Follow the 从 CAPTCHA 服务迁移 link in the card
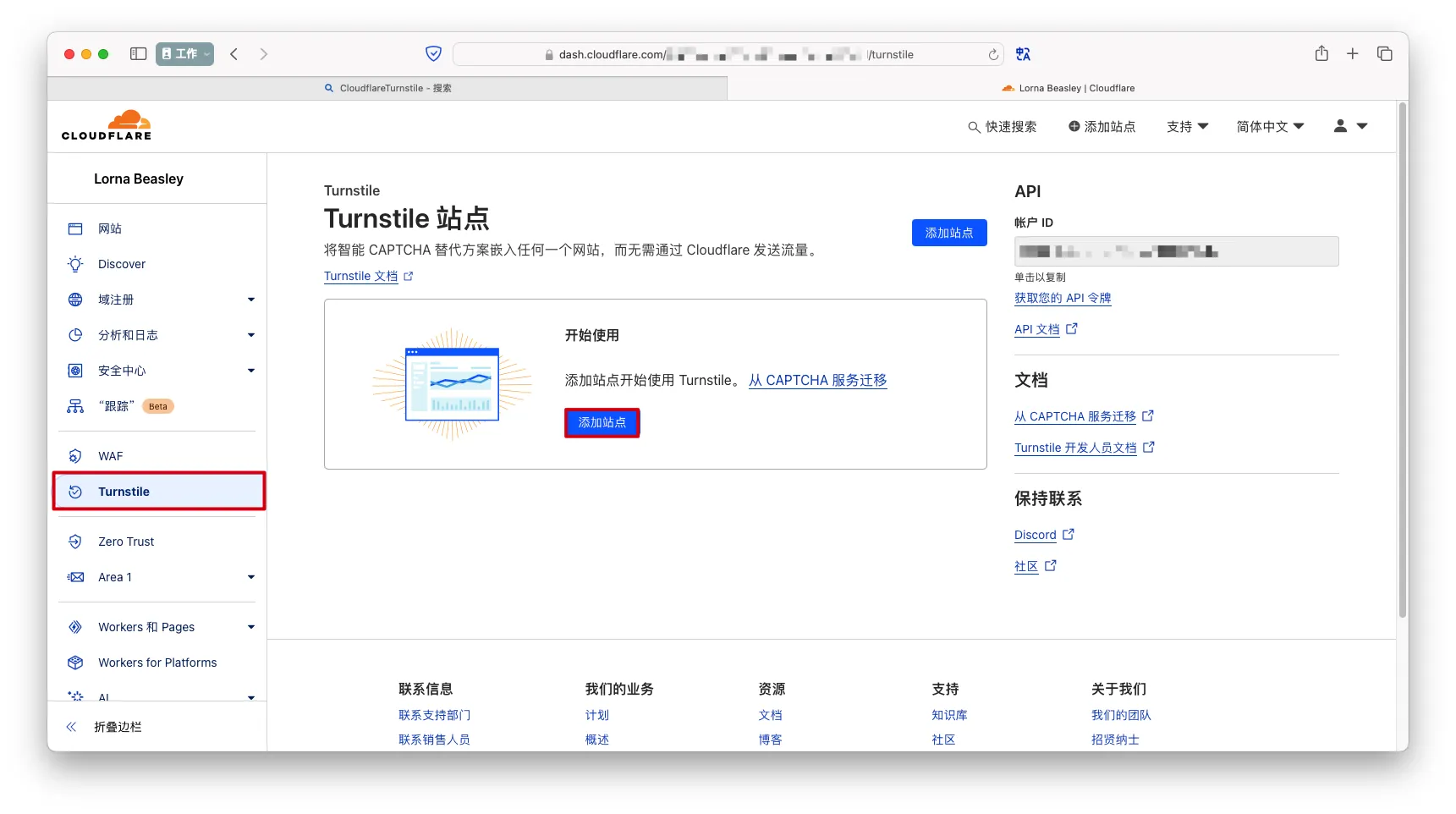This screenshot has width=1456, height=814. point(817,380)
